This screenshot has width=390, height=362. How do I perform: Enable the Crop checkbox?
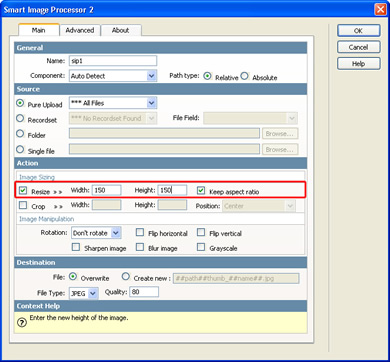click(x=23, y=205)
